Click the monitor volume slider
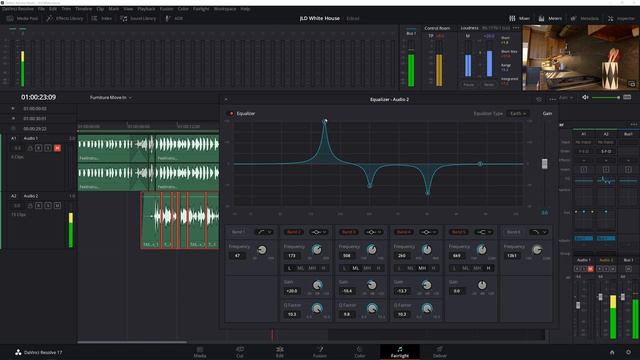The image size is (640, 360). pyautogui.click(x=606, y=98)
